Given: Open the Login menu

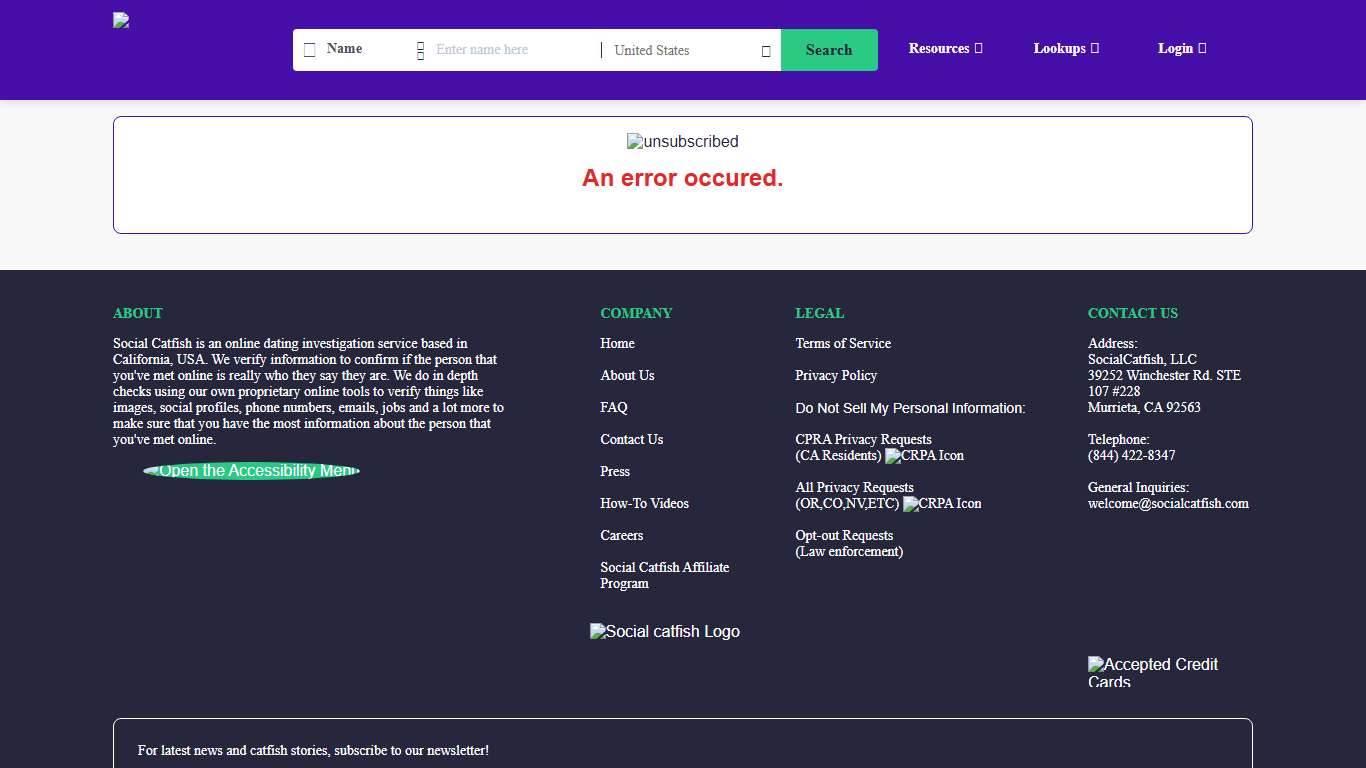Looking at the screenshot, I should pyautogui.click(x=1182, y=48).
